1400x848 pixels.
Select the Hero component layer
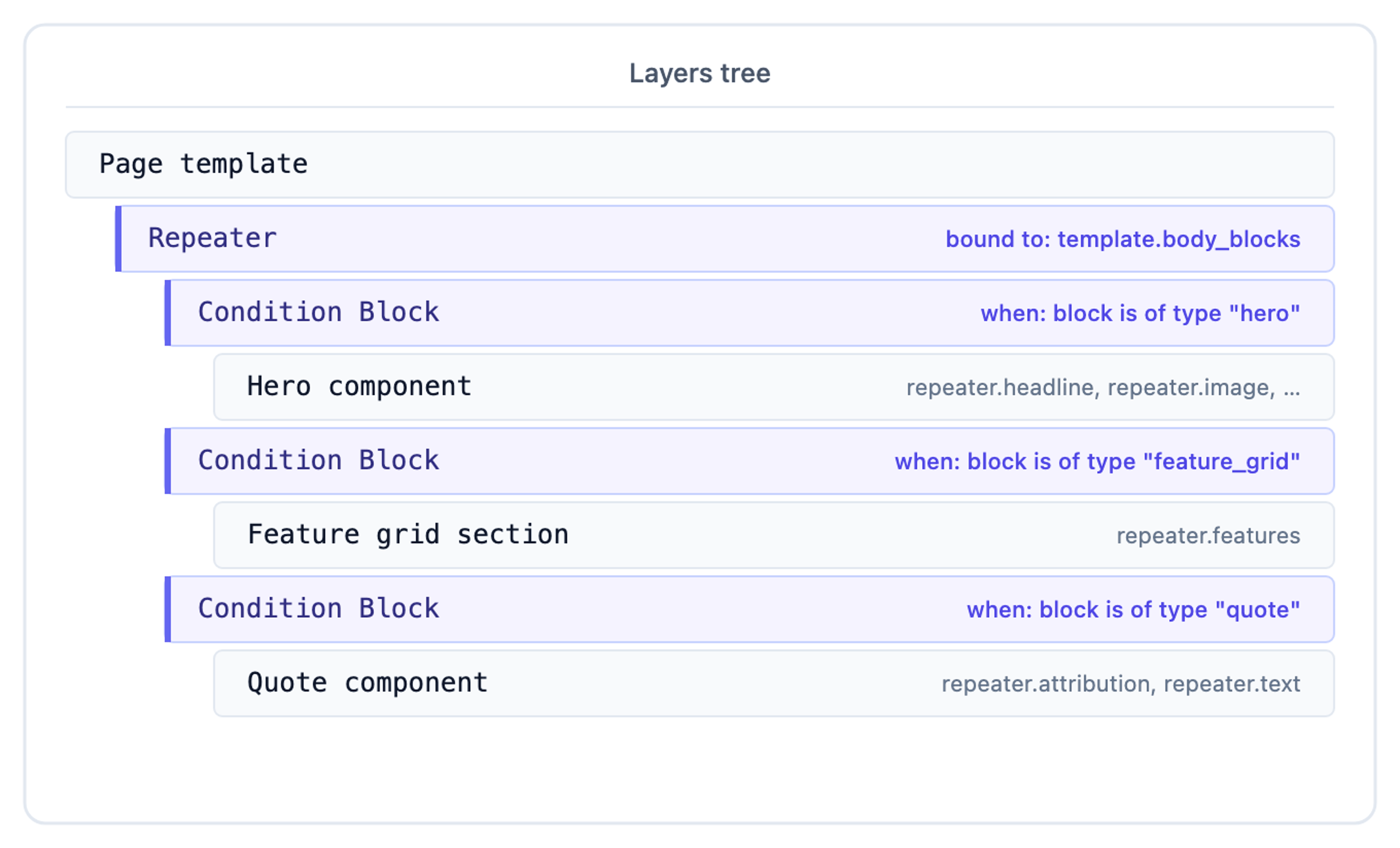(774, 387)
